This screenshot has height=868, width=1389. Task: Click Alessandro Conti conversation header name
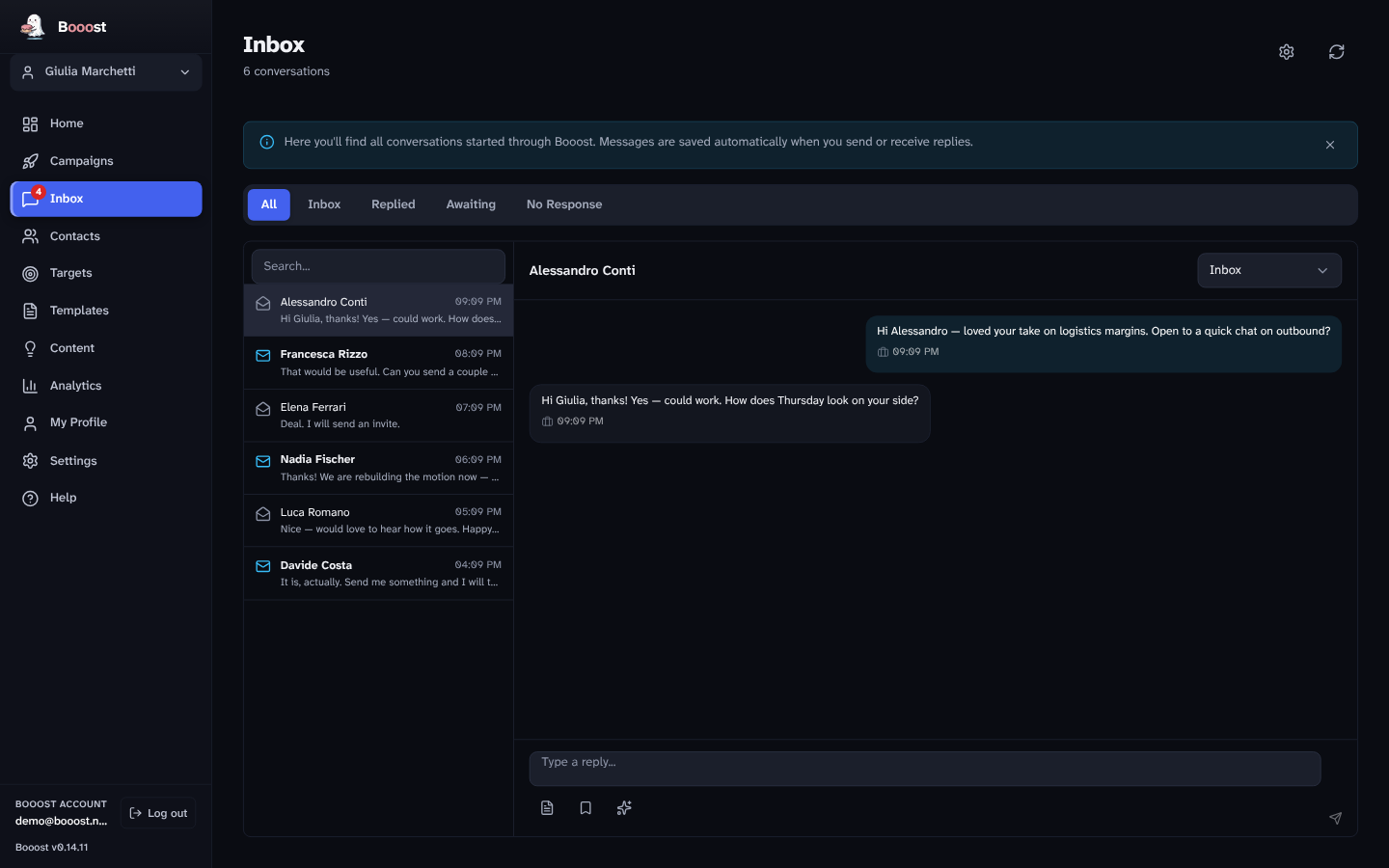[x=583, y=270]
